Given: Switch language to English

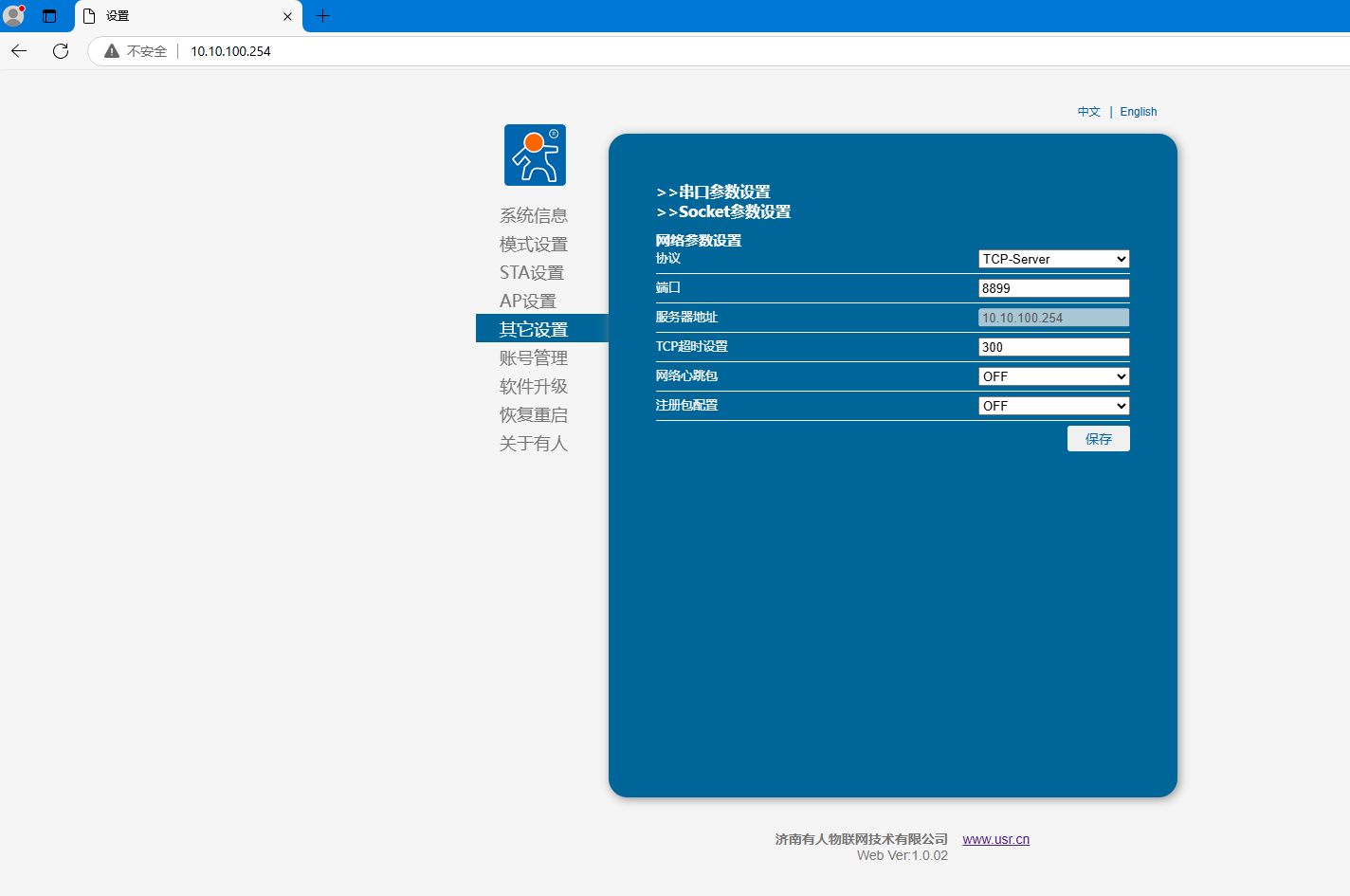Looking at the screenshot, I should [1138, 112].
